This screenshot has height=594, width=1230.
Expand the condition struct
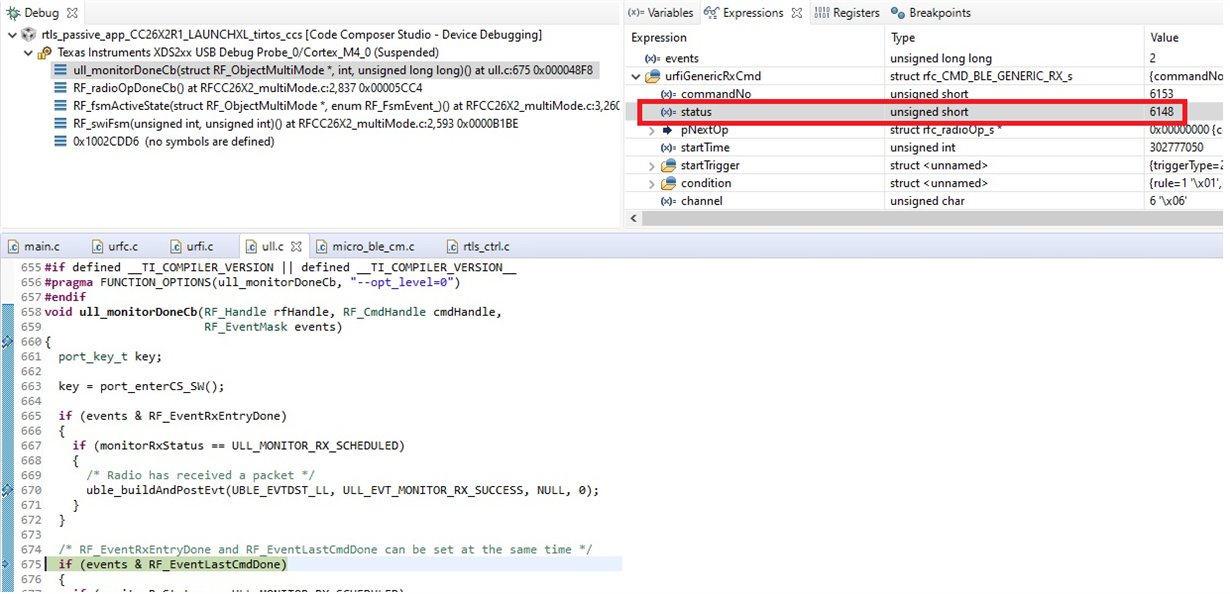coord(652,184)
